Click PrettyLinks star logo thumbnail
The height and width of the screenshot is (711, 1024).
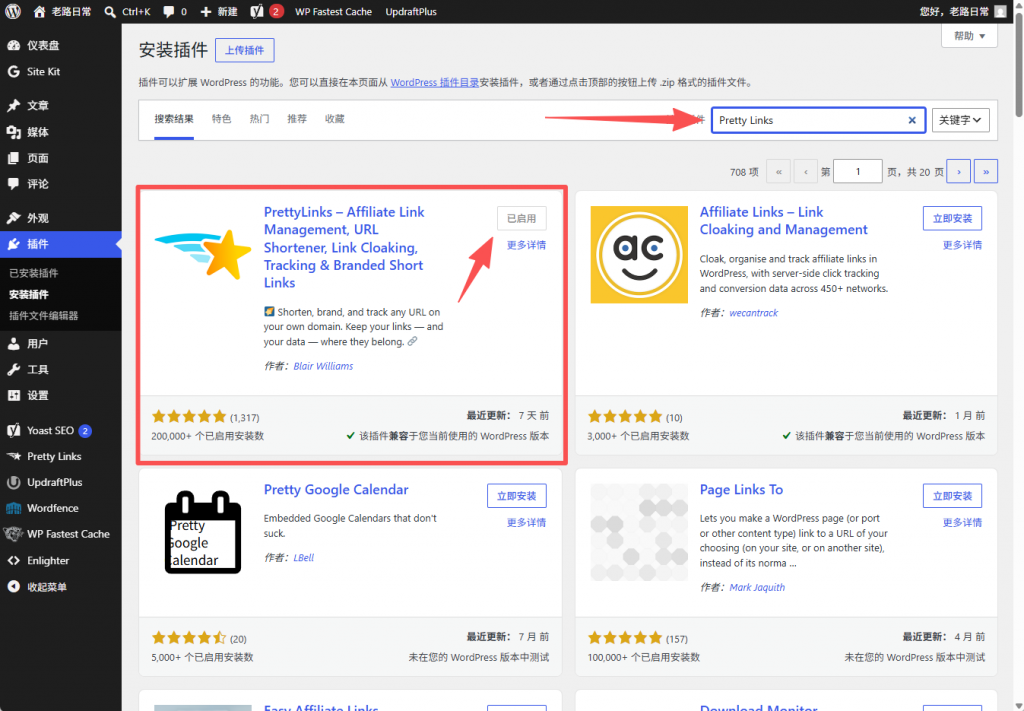tap(203, 255)
